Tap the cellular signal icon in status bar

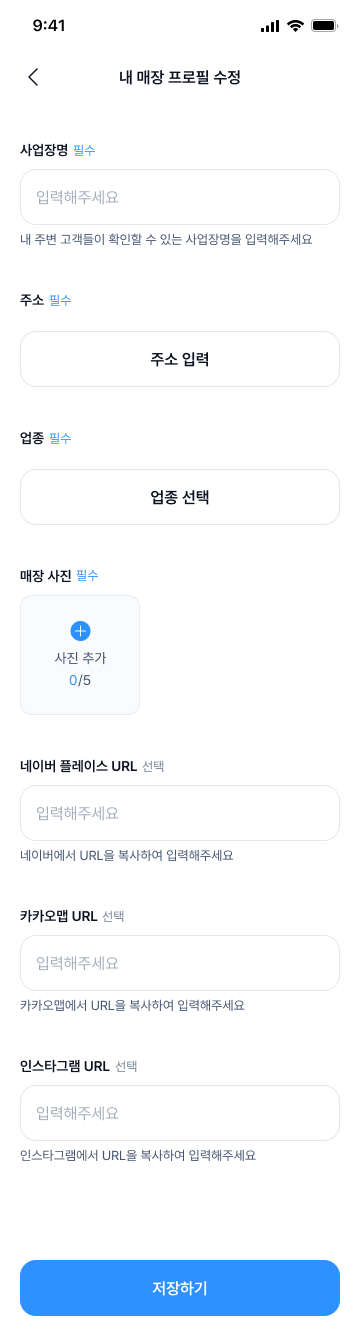pyautogui.click(x=270, y=26)
